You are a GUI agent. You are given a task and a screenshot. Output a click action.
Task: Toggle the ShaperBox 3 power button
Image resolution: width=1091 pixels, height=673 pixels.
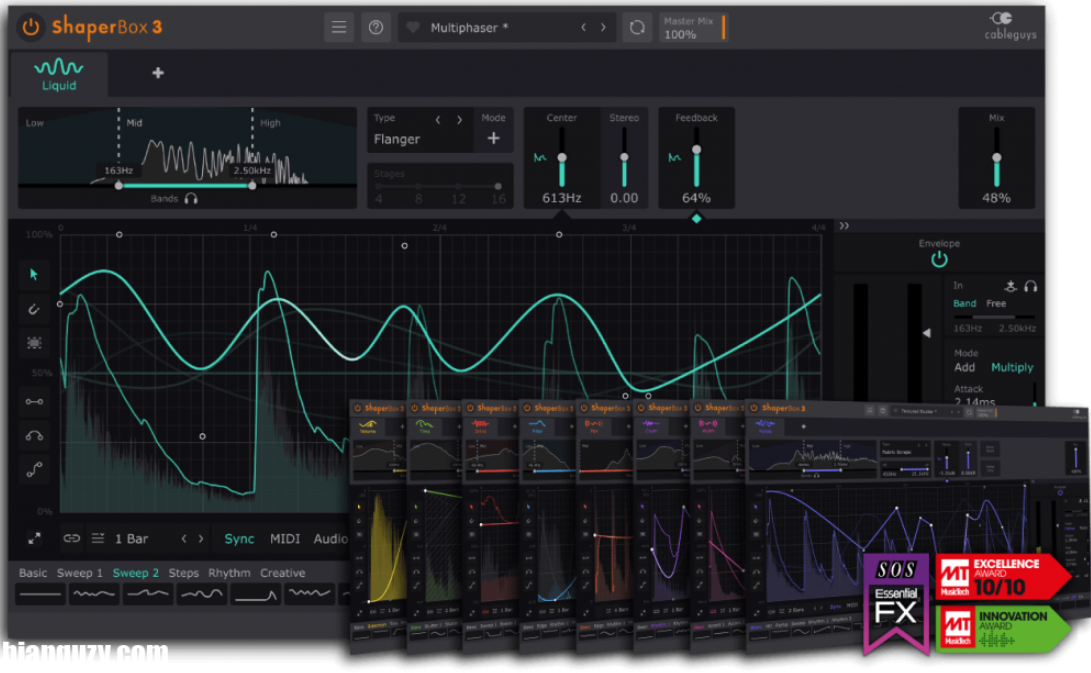pyautogui.click(x=31, y=27)
